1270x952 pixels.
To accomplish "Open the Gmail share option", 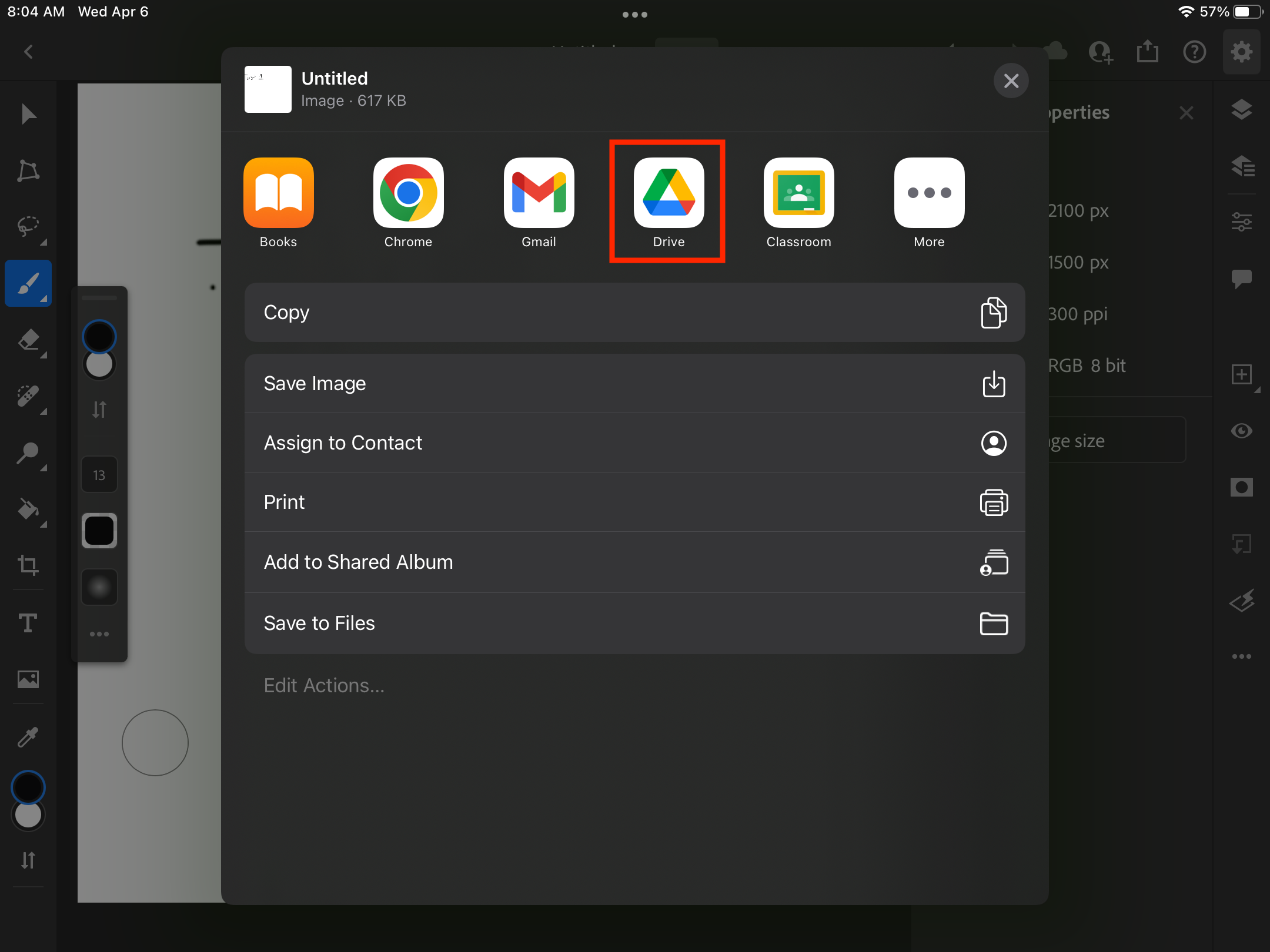I will click(x=539, y=194).
